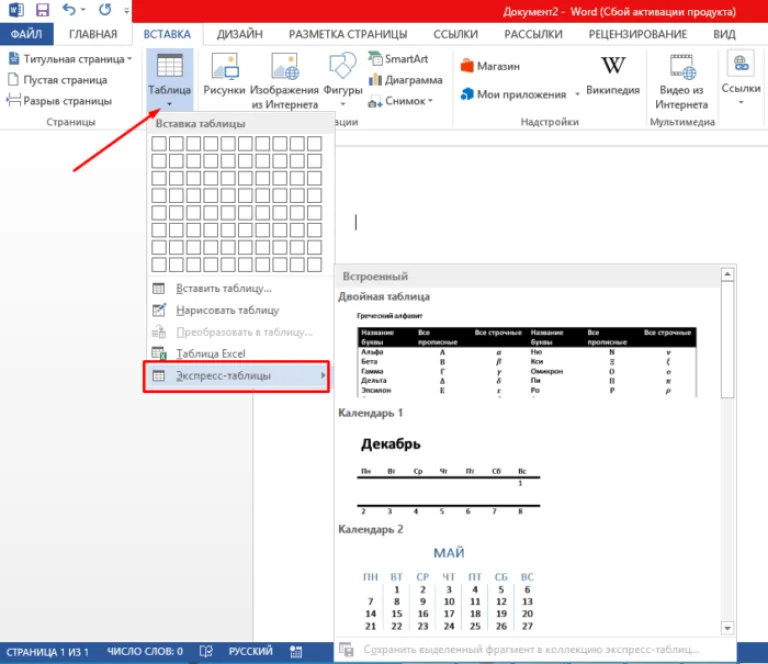Switch to the РЕЦЕНЗИРОВАНИЕ tab
This screenshot has width=768, height=664.
pyautogui.click(x=638, y=34)
